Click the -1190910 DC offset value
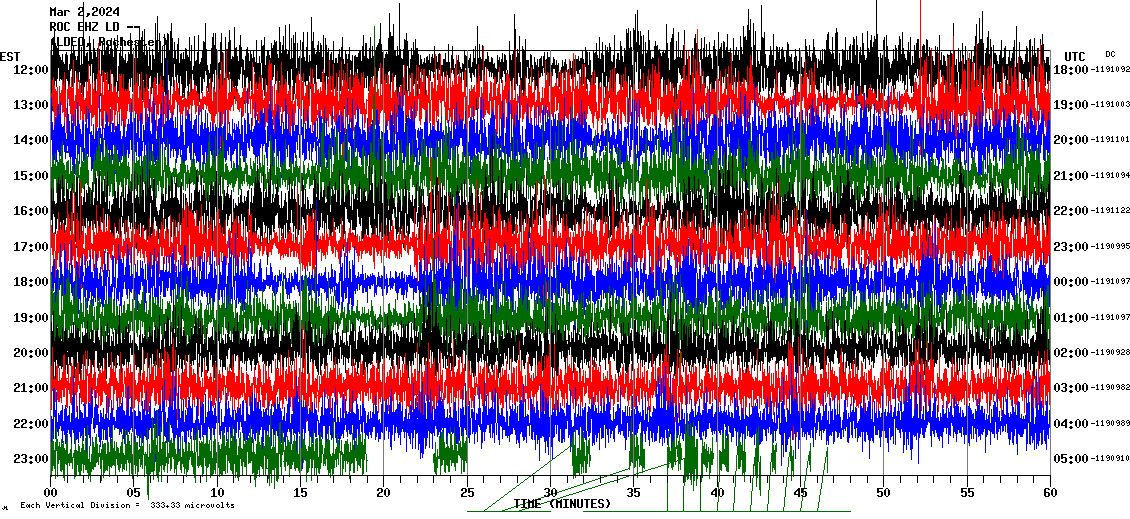This screenshot has width=1130, height=519. pos(1110,459)
